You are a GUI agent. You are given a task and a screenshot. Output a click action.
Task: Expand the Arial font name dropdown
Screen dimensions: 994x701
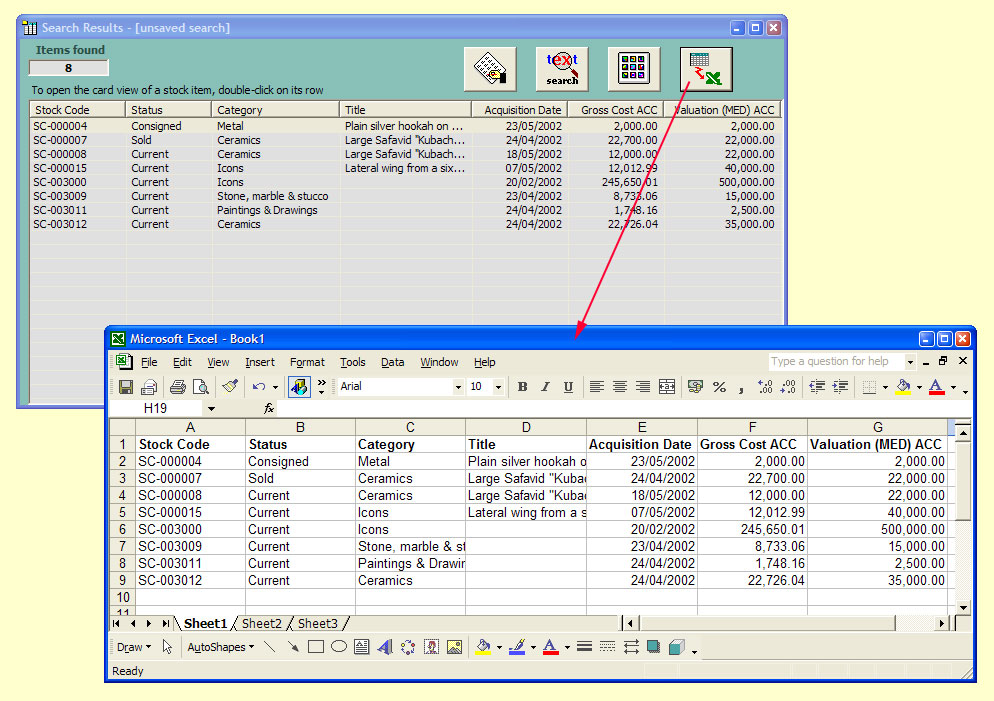[458, 387]
